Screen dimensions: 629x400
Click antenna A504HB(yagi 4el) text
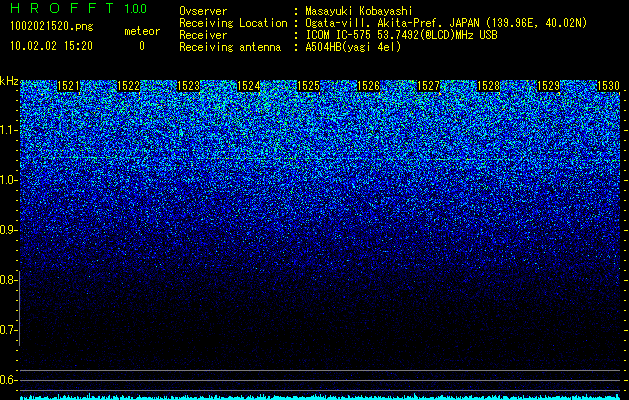[353, 47]
